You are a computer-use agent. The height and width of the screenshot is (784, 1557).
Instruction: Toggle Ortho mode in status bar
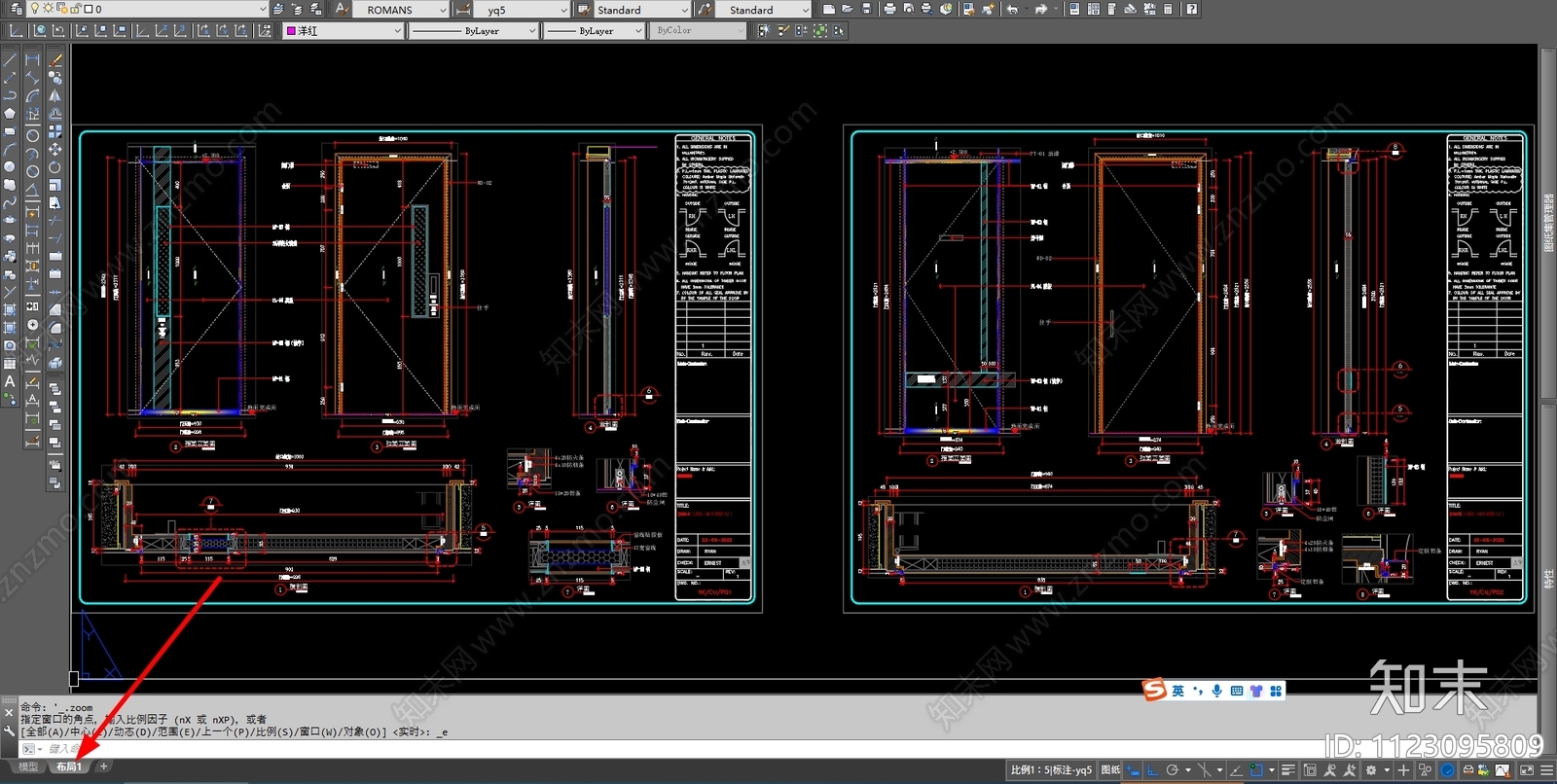click(x=1152, y=770)
